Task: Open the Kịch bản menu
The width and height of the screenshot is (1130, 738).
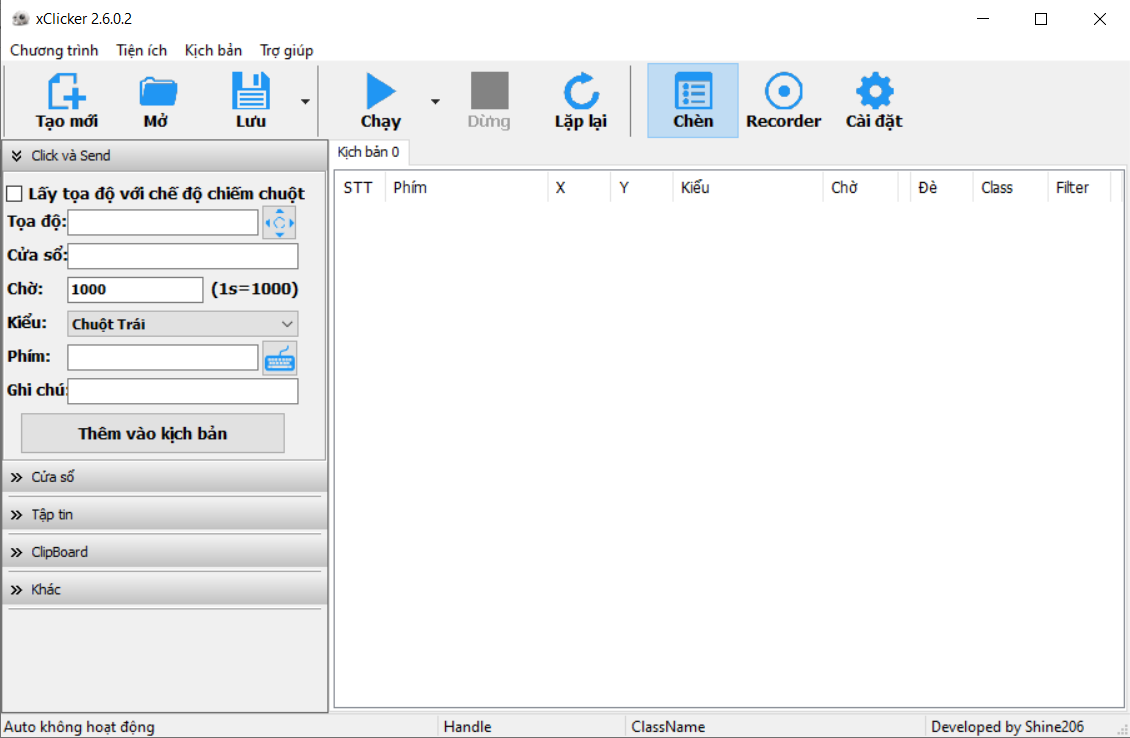Action: (x=213, y=50)
